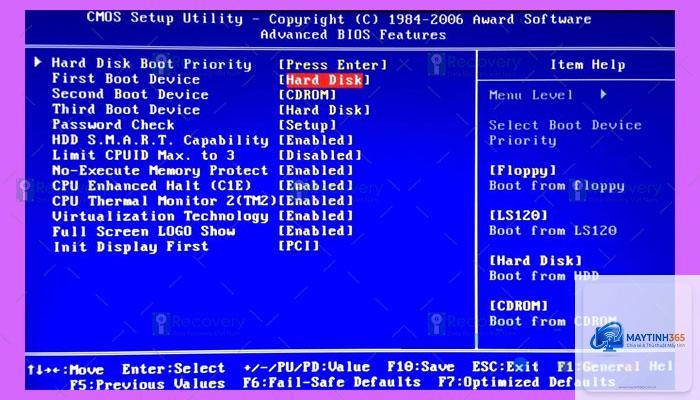The width and height of the screenshot is (700, 400).
Task: Select the CPU Thermal Monitor 2(TM2) label
Action: [x=164, y=200]
